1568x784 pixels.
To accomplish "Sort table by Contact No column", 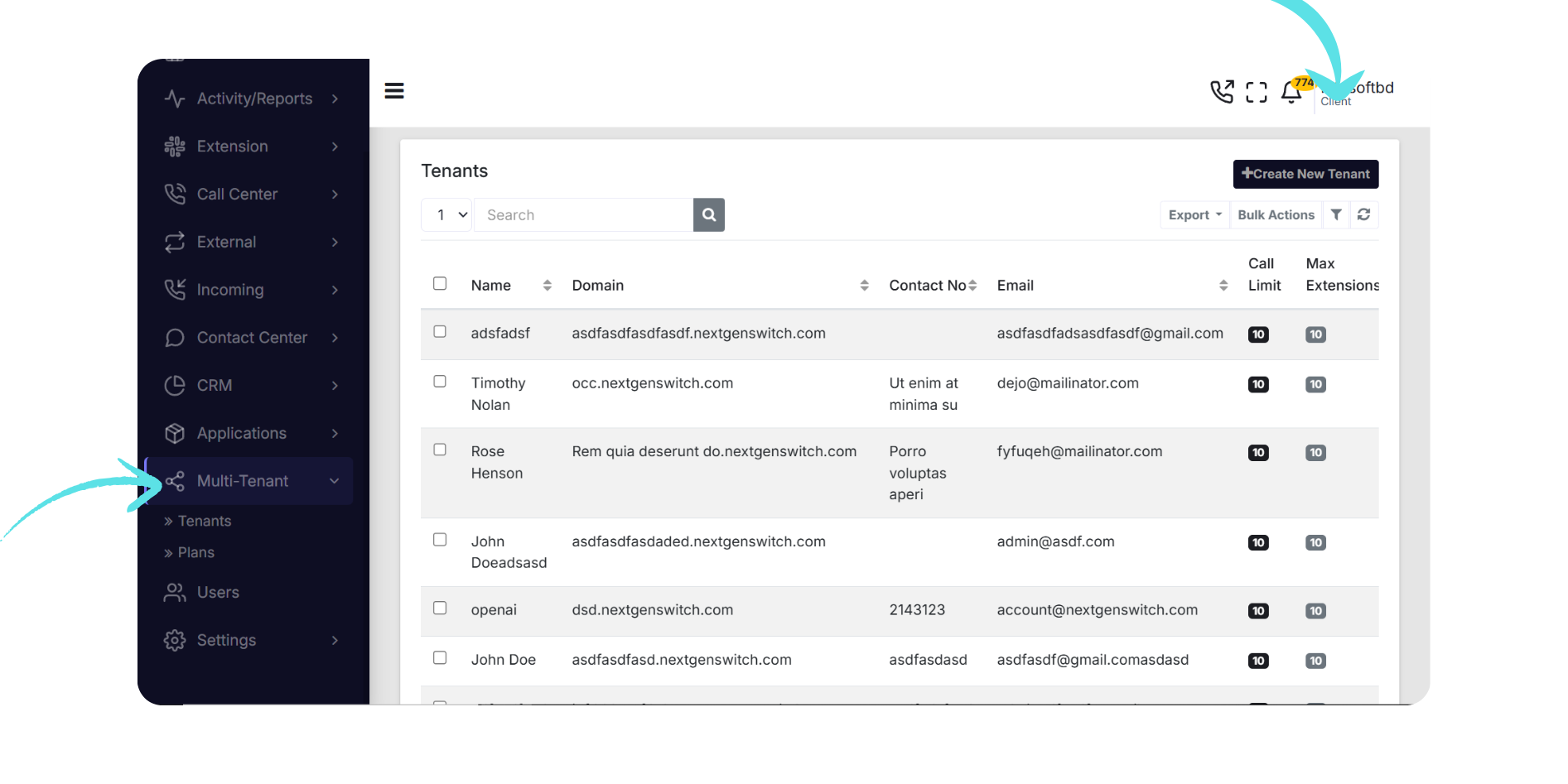I will 972,286.
